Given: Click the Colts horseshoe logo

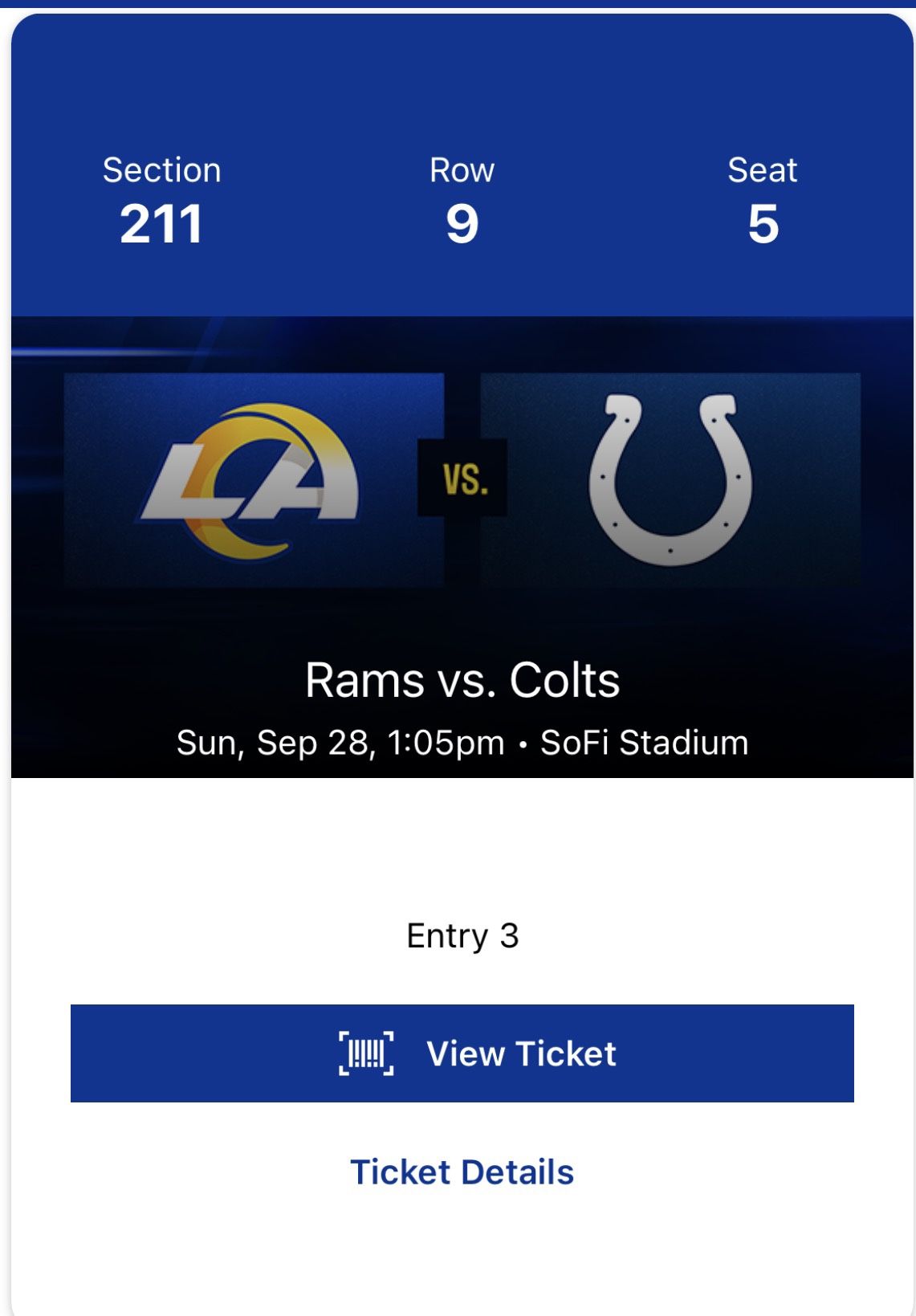Looking at the screenshot, I should click(670, 479).
